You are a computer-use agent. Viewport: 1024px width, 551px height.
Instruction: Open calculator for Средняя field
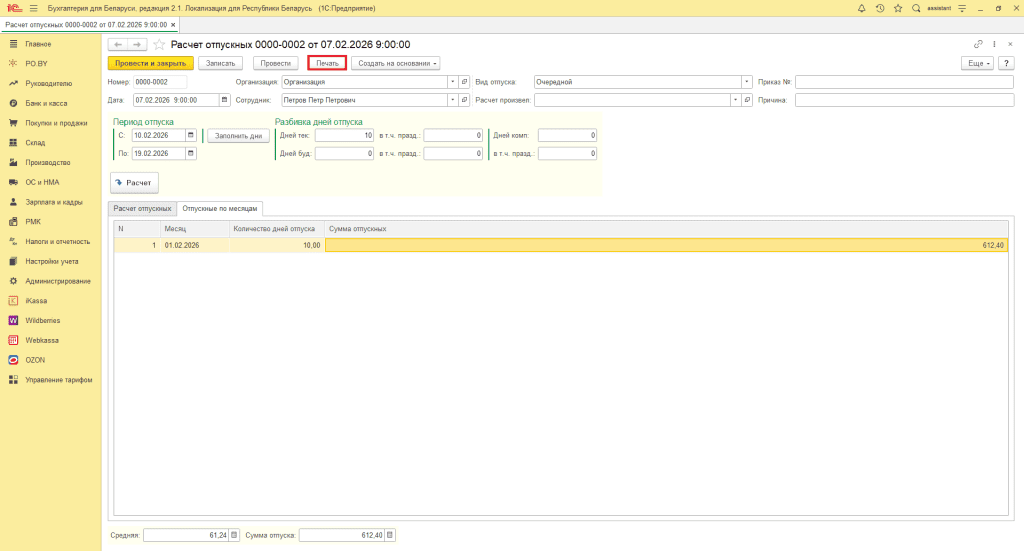coord(235,535)
